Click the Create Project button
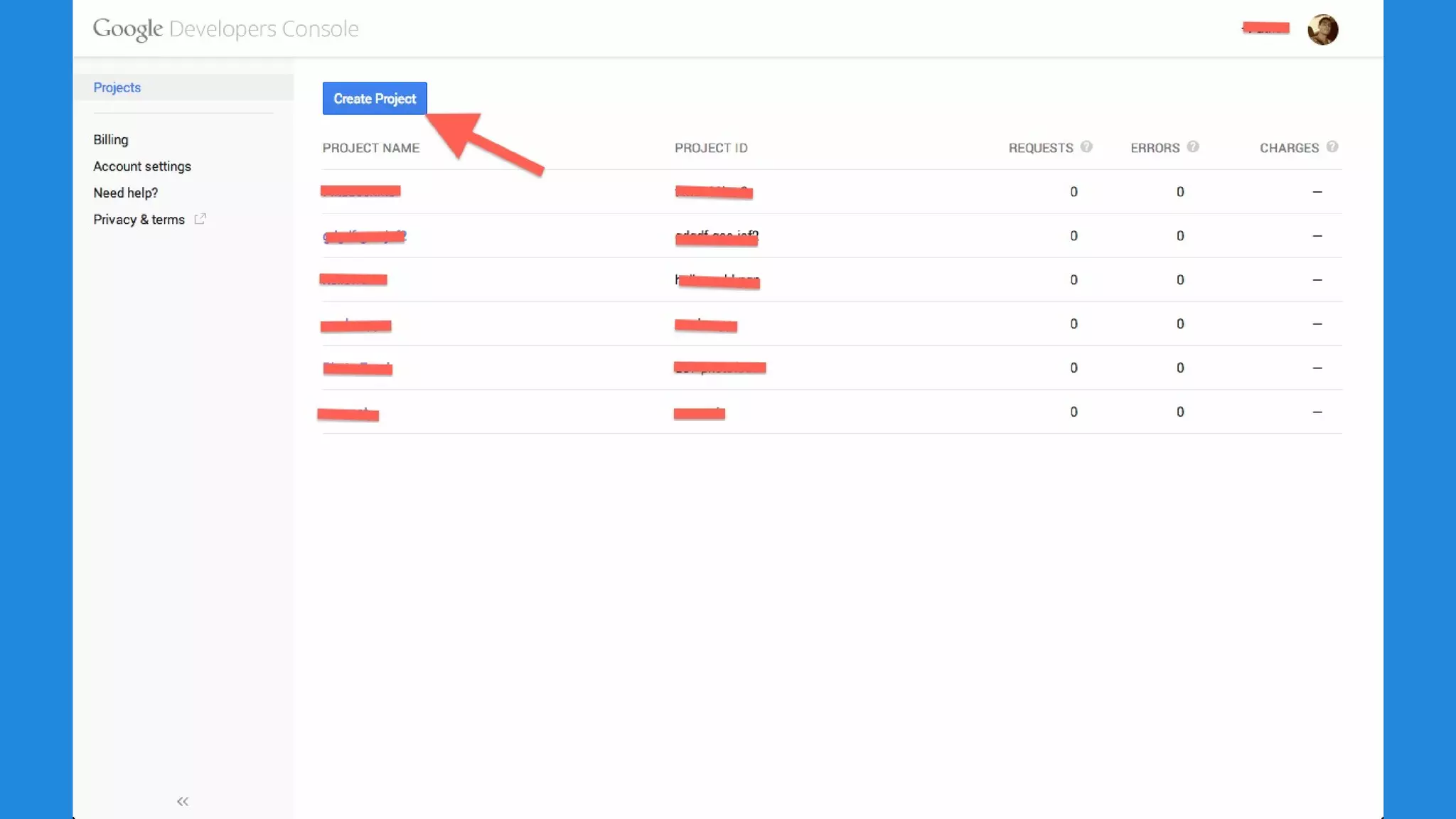This screenshot has width=1456, height=819. point(374,98)
